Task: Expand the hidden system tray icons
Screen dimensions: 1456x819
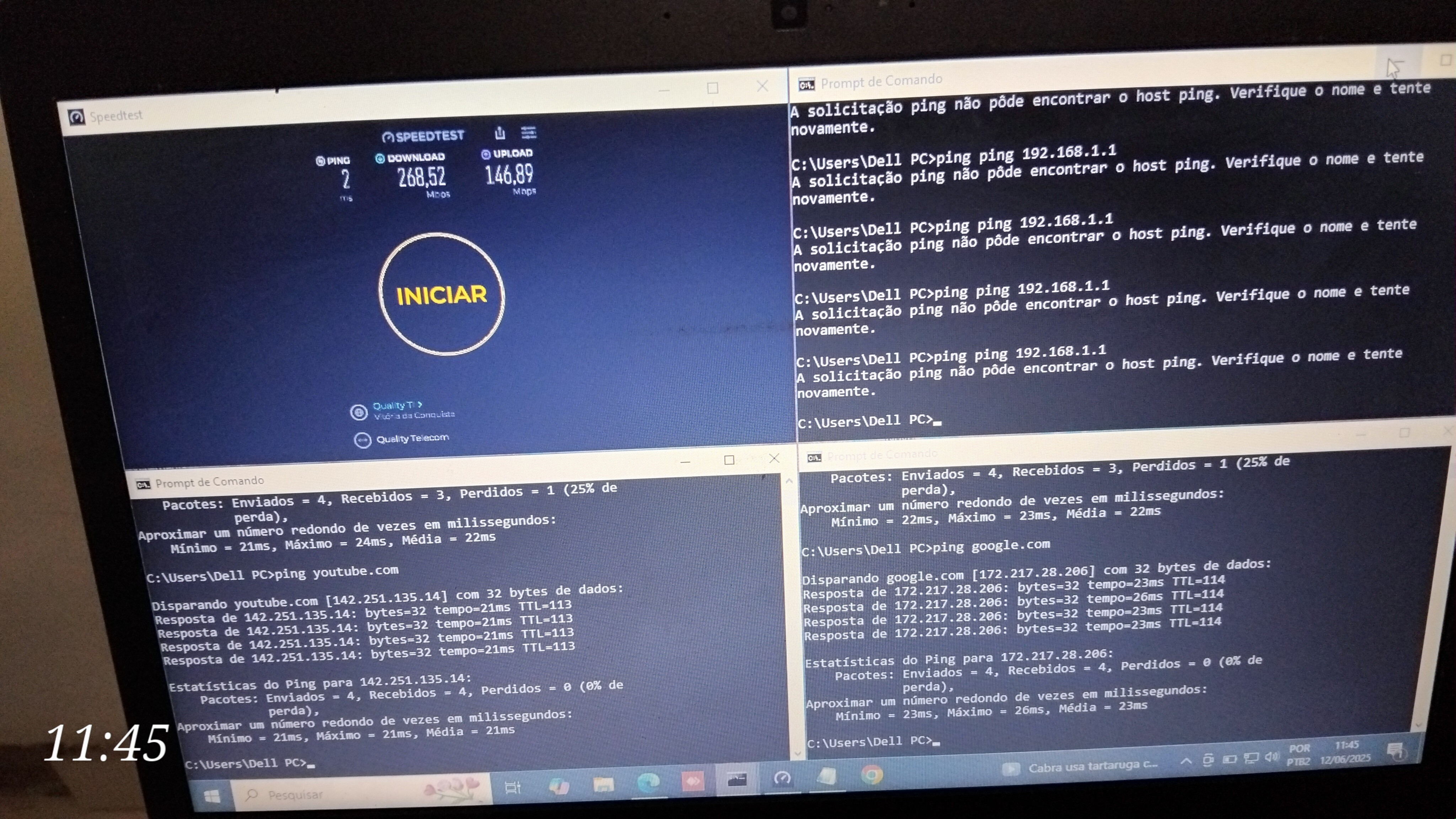Action: click(1187, 761)
